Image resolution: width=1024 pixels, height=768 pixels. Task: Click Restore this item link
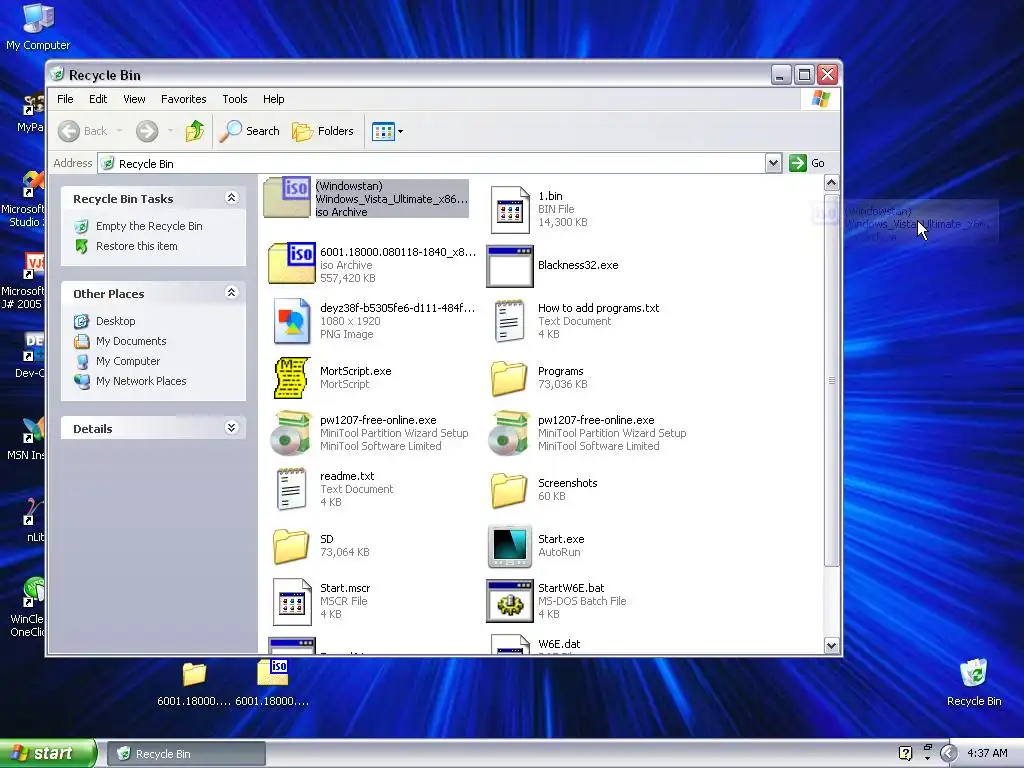click(136, 246)
